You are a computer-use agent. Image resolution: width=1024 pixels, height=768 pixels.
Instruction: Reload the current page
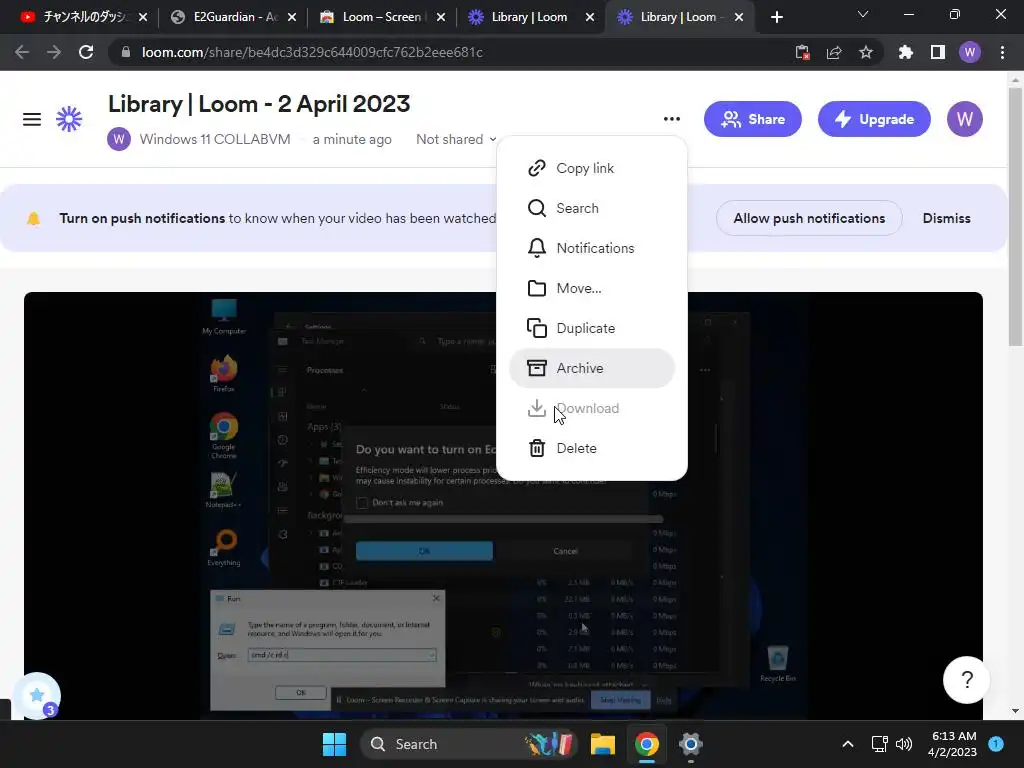point(86,52)
